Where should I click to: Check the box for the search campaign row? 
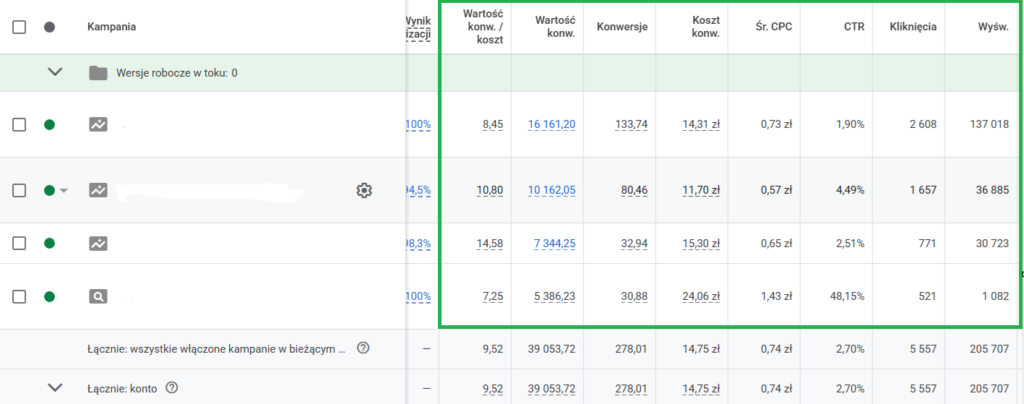19,296
